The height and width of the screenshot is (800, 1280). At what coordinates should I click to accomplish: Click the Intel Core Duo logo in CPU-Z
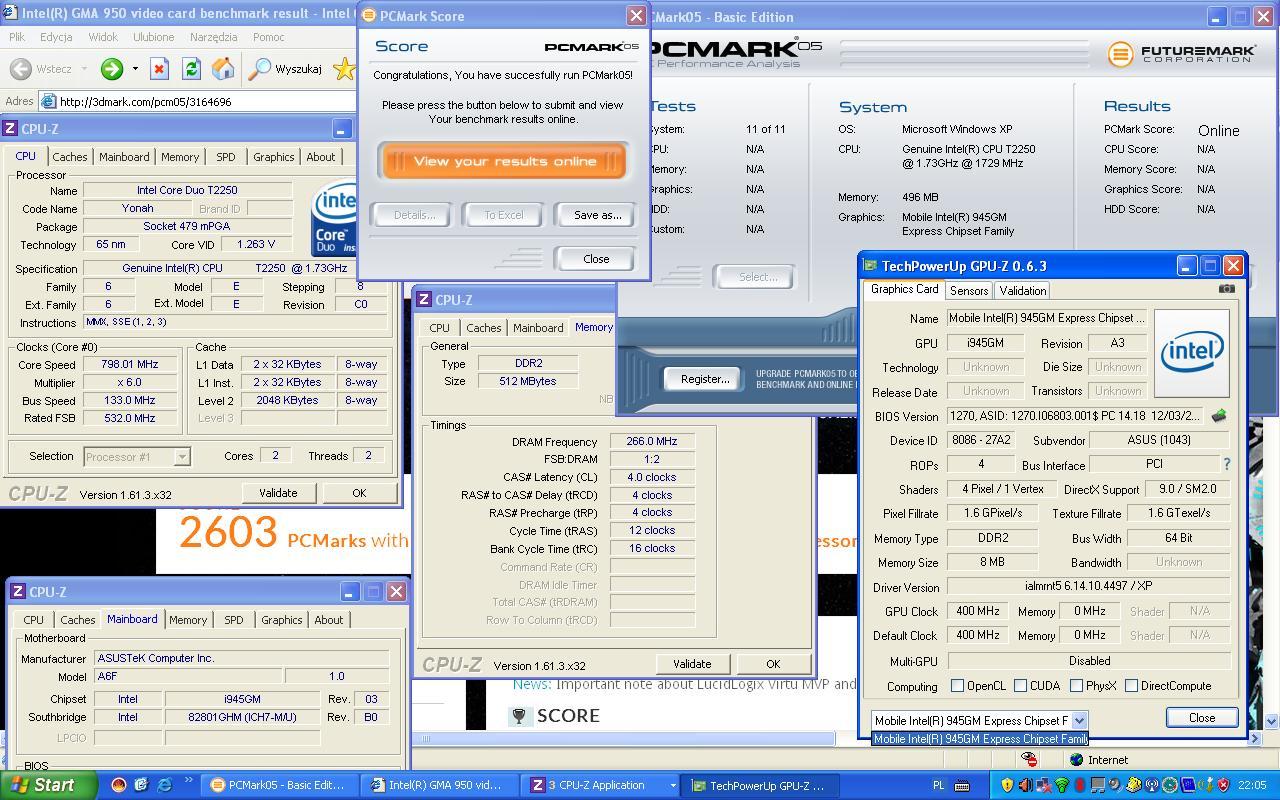click(x=335, y=218)
